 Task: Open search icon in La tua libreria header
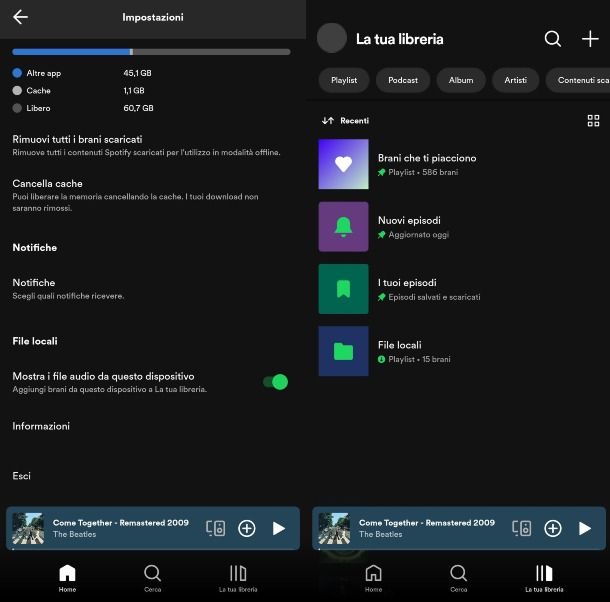pyautogui.click(x=552, y=39)
